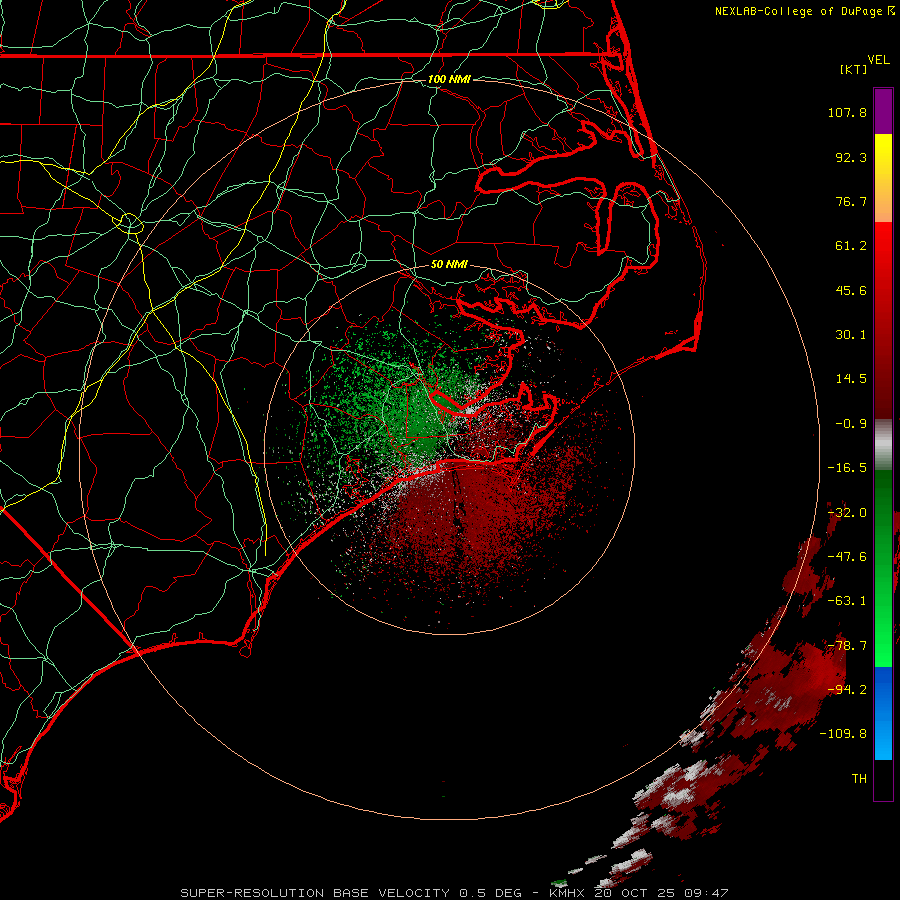Viewport: 900px width, 900px height.
Task: Click the [KT] units label
Action: (x=854, y=69)
